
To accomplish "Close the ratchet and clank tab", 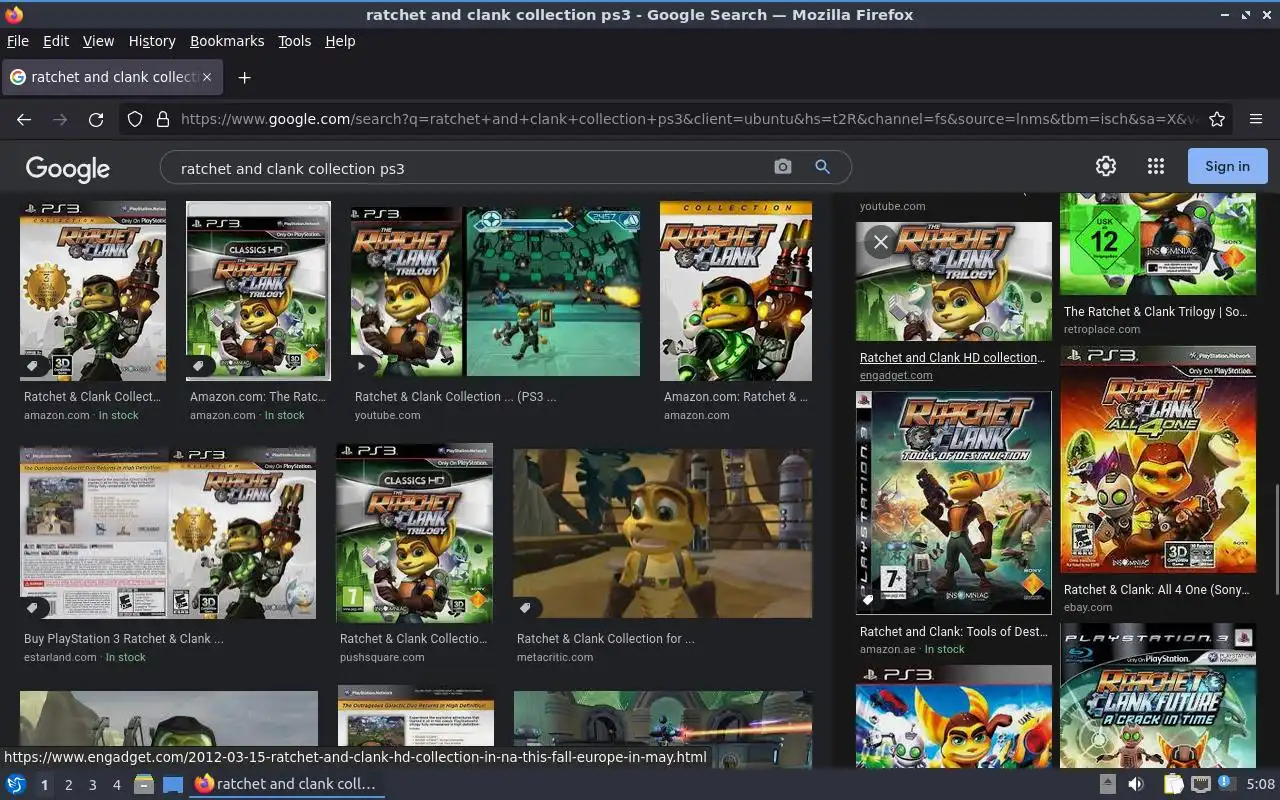I will [x=207, y=77].
